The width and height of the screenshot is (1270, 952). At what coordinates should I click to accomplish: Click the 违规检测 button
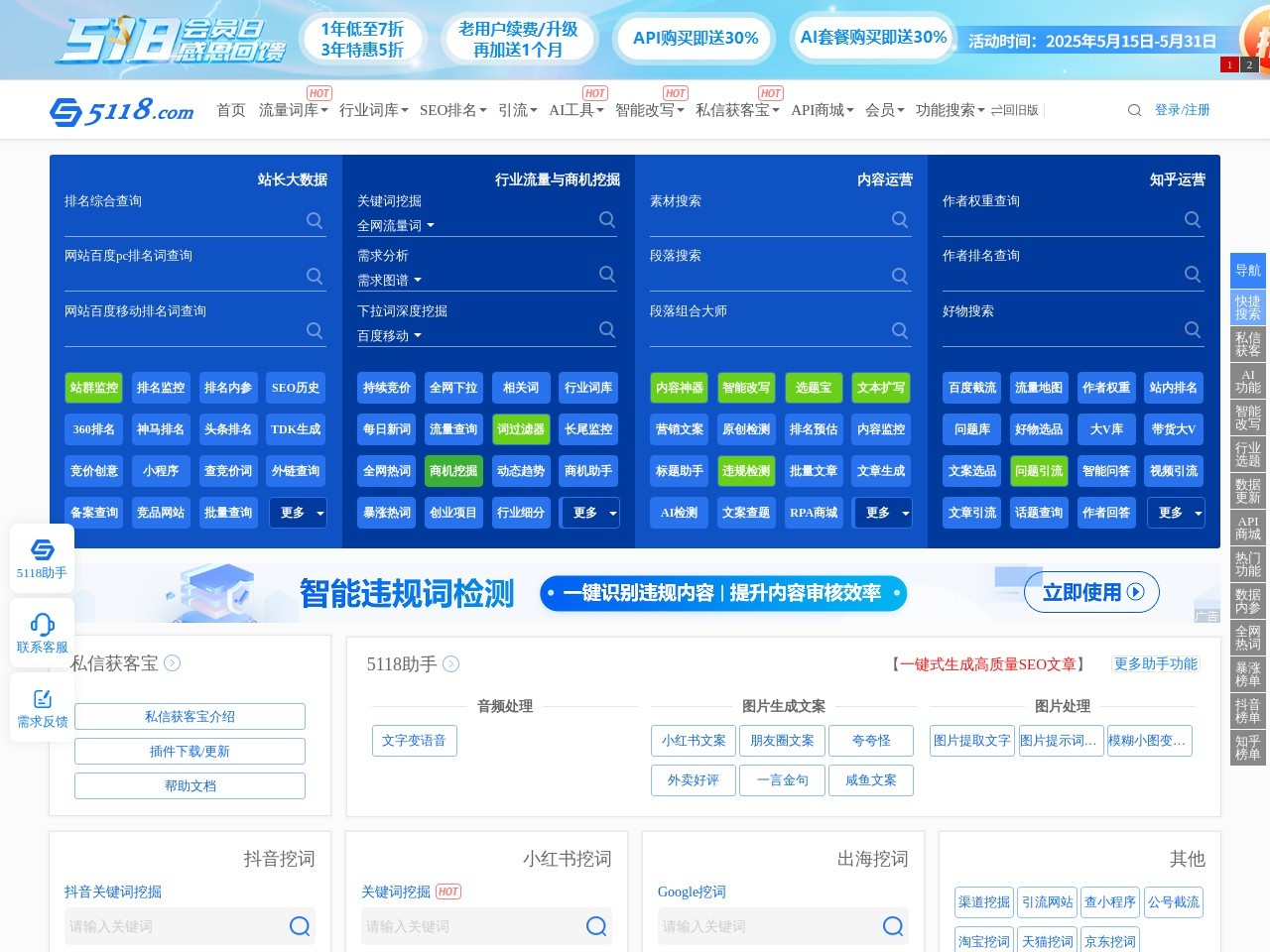[x=746, y=471]
